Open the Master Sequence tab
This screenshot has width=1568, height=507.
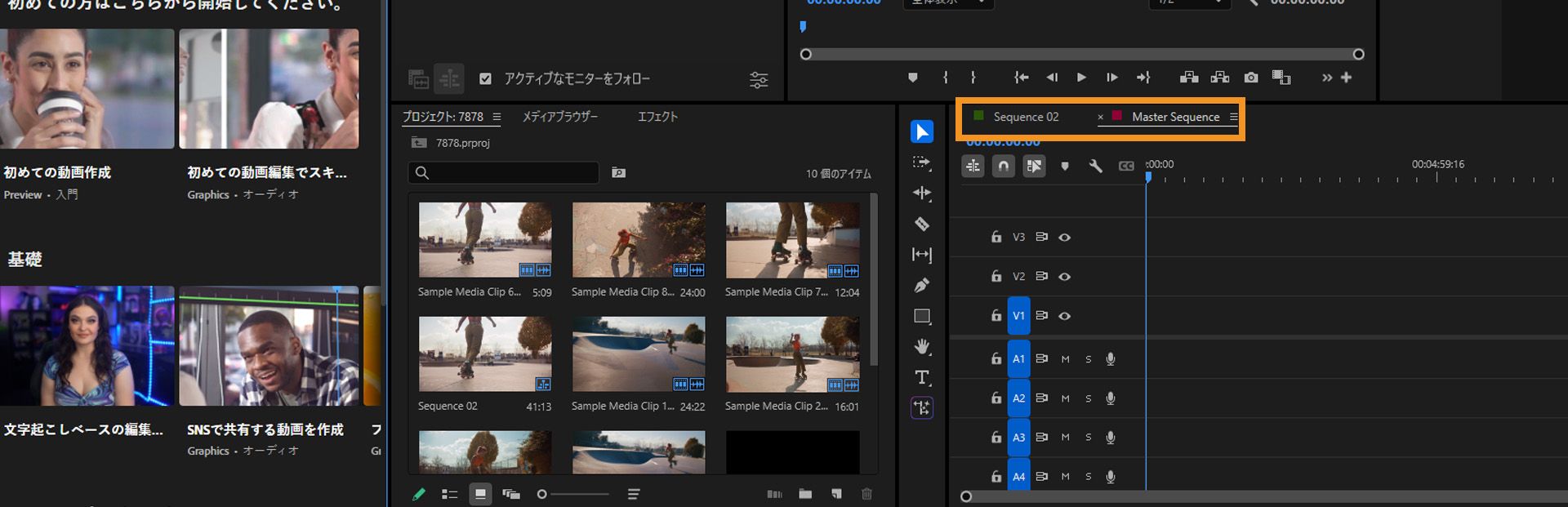click(1175, 117)
